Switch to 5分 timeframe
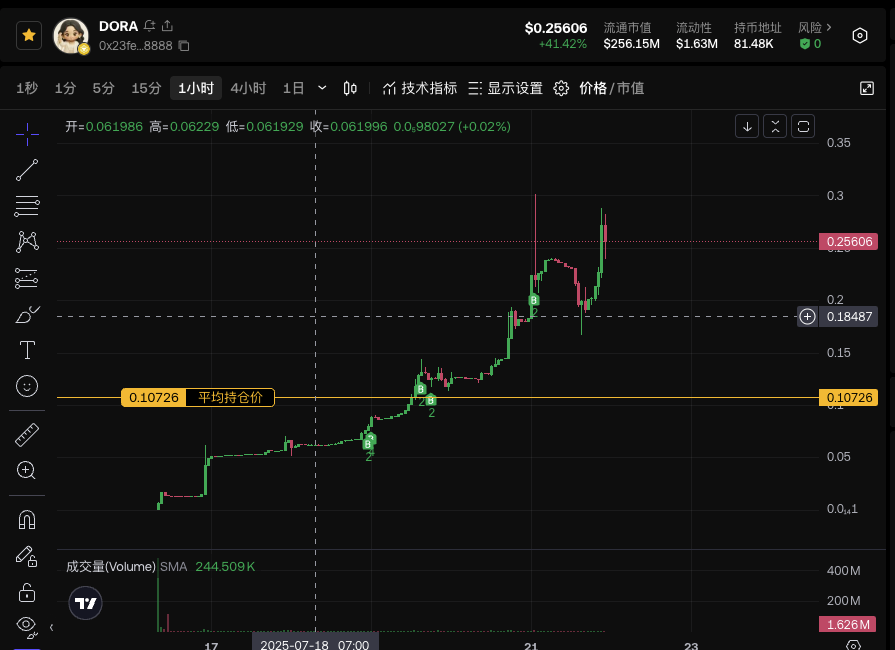895x650 pixels. 103,88
